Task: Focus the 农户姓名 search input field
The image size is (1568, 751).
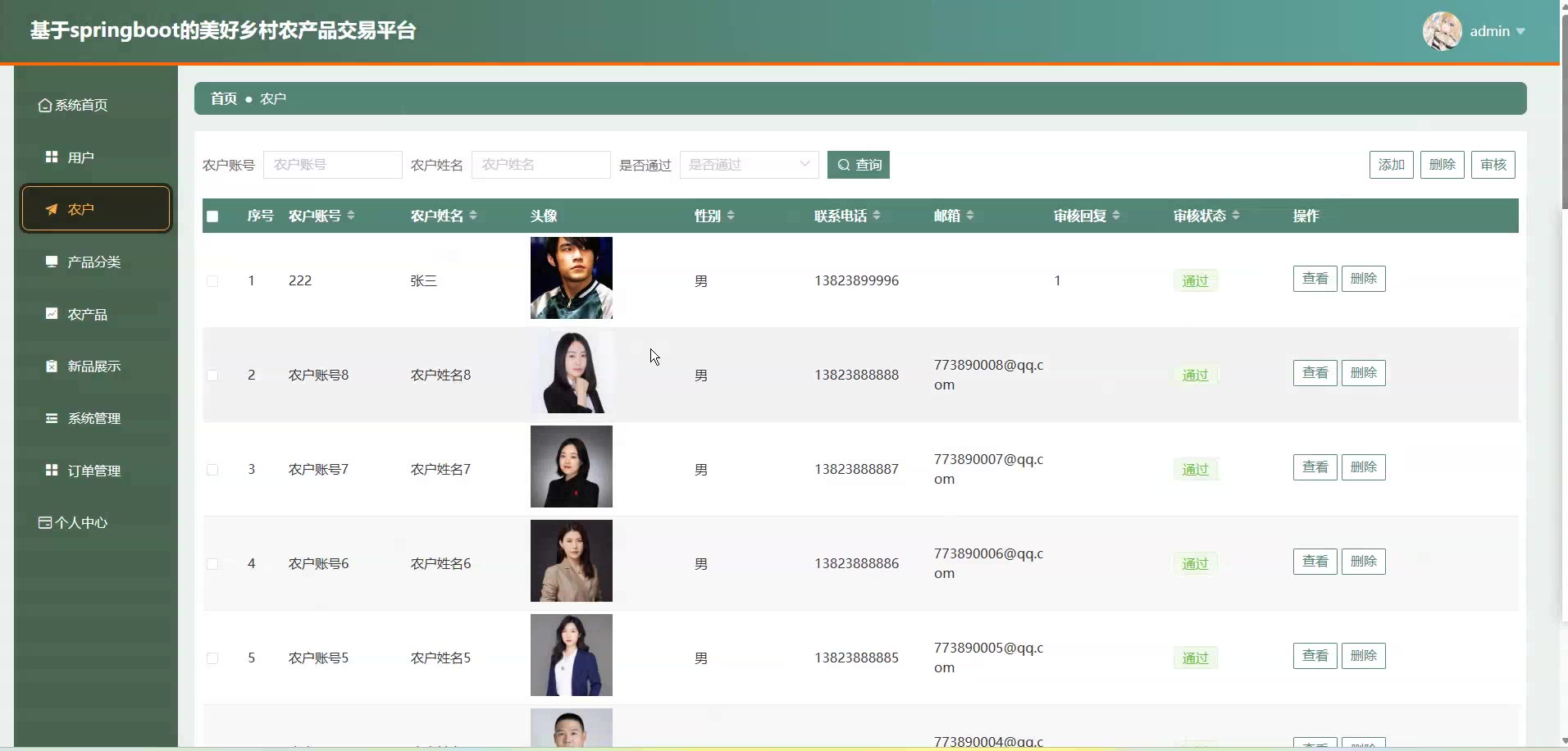Action: [x=540, y=165]
